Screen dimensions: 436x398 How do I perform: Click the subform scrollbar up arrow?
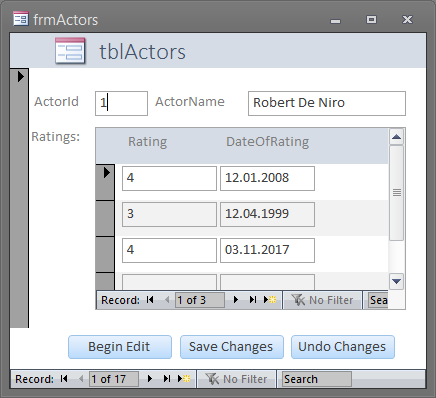click(396, 137)
